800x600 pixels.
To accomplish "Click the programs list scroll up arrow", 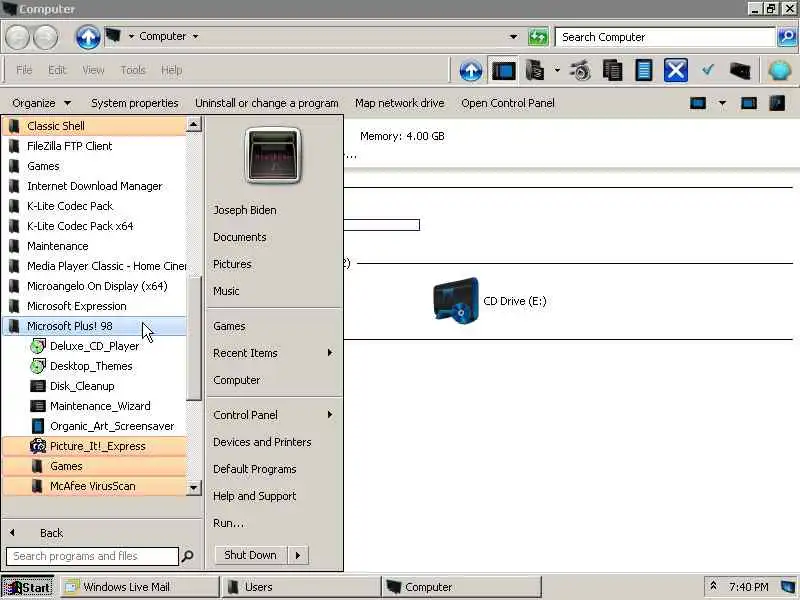I will click(193, 124).
